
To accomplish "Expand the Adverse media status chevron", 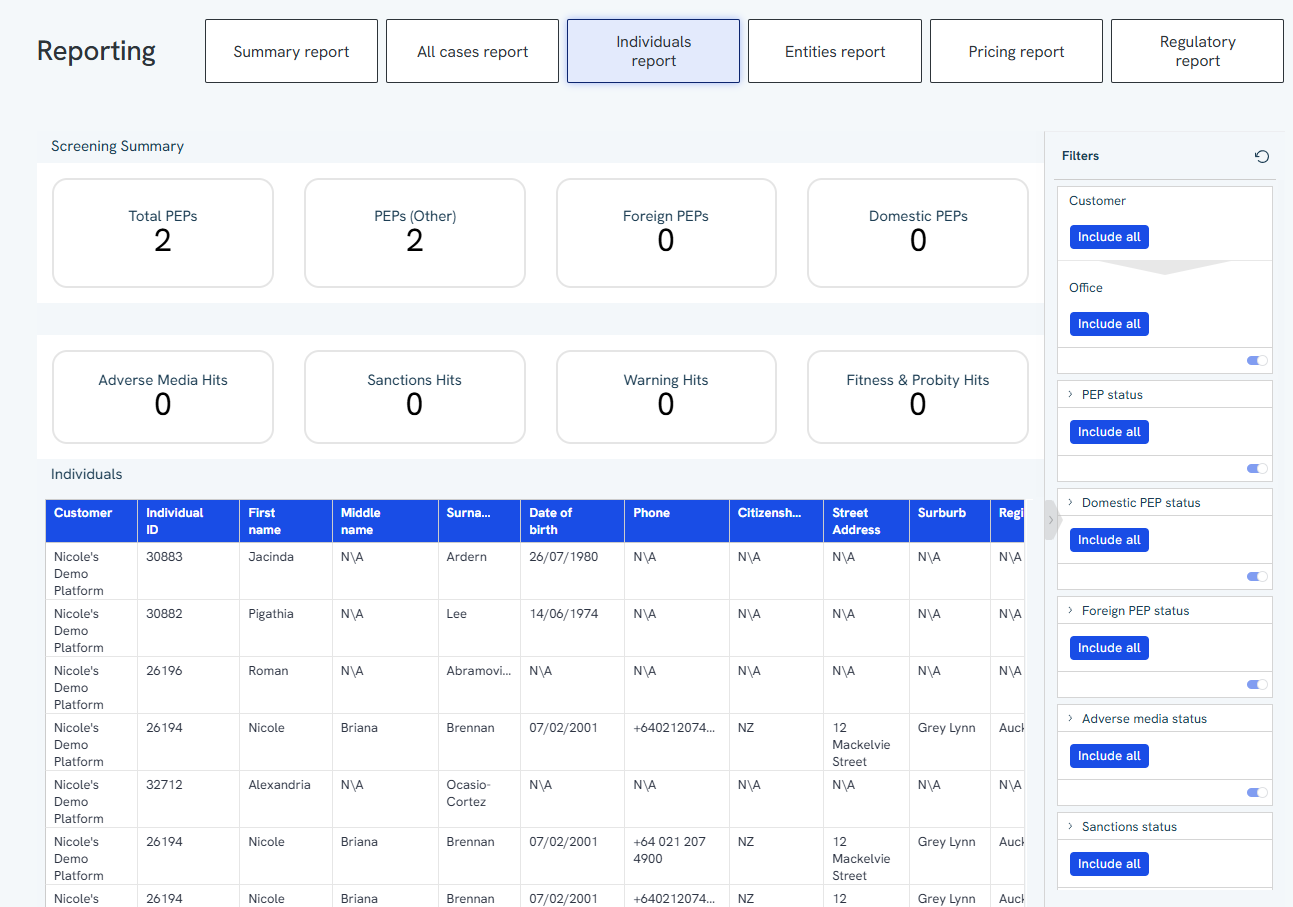I will click(x=1071, y=719).
